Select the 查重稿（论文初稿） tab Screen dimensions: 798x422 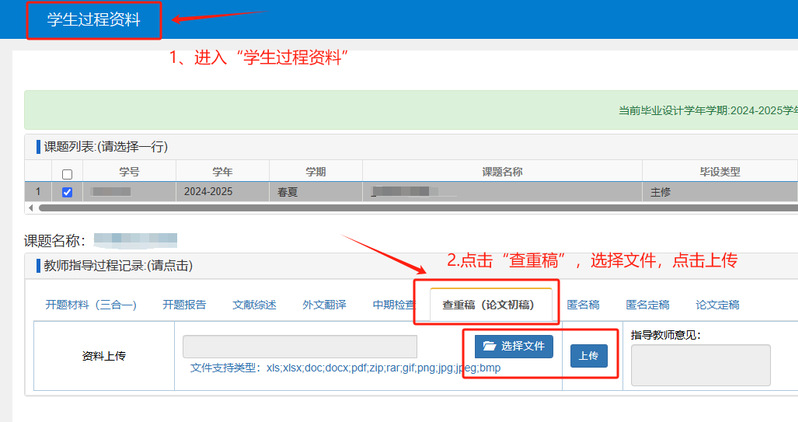click(x=488, y=305)
